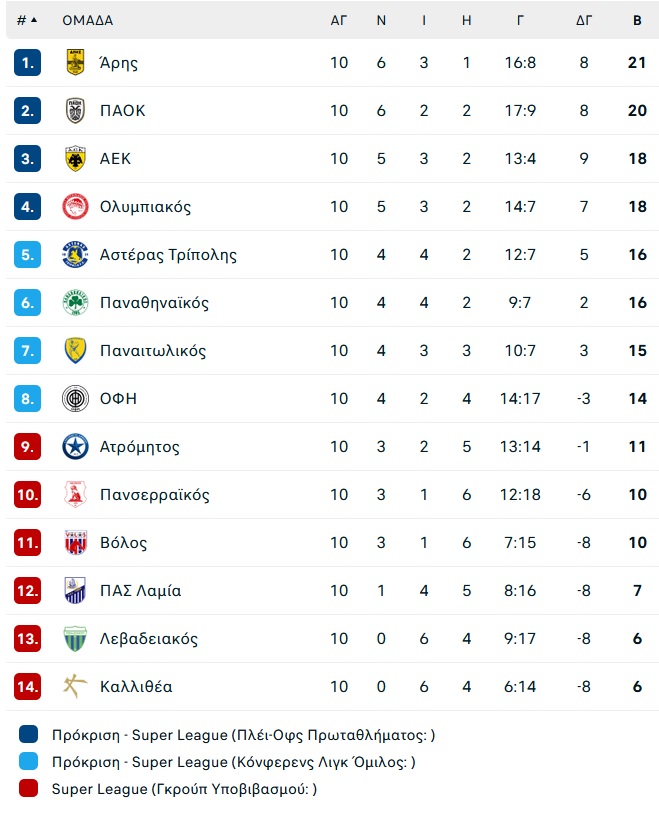Viewport: 659px width, 817px height.
Task: Click the red position 14 rank badge
Action: (27, 686)
